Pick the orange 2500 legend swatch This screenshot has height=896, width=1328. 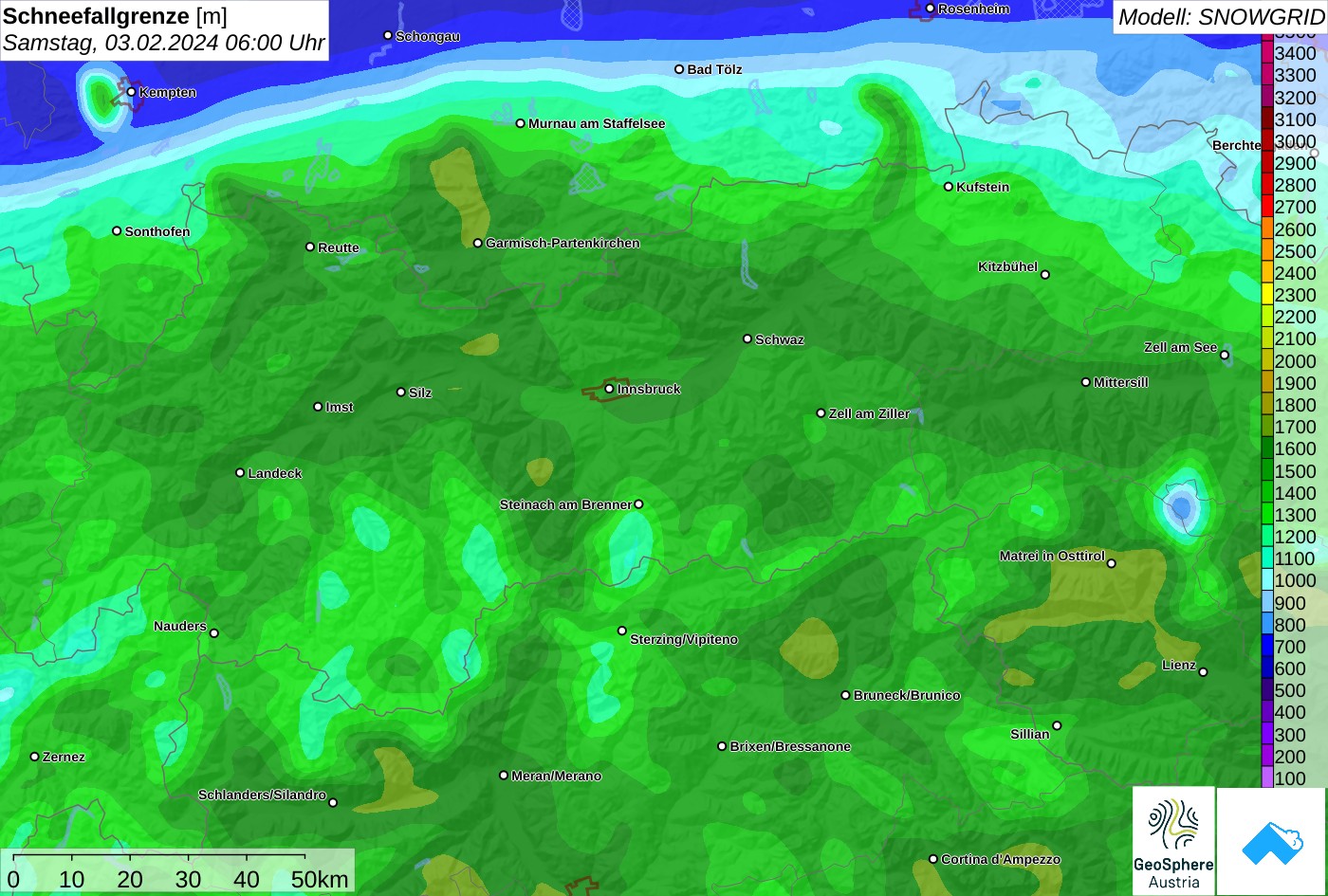coord(1266,251)
